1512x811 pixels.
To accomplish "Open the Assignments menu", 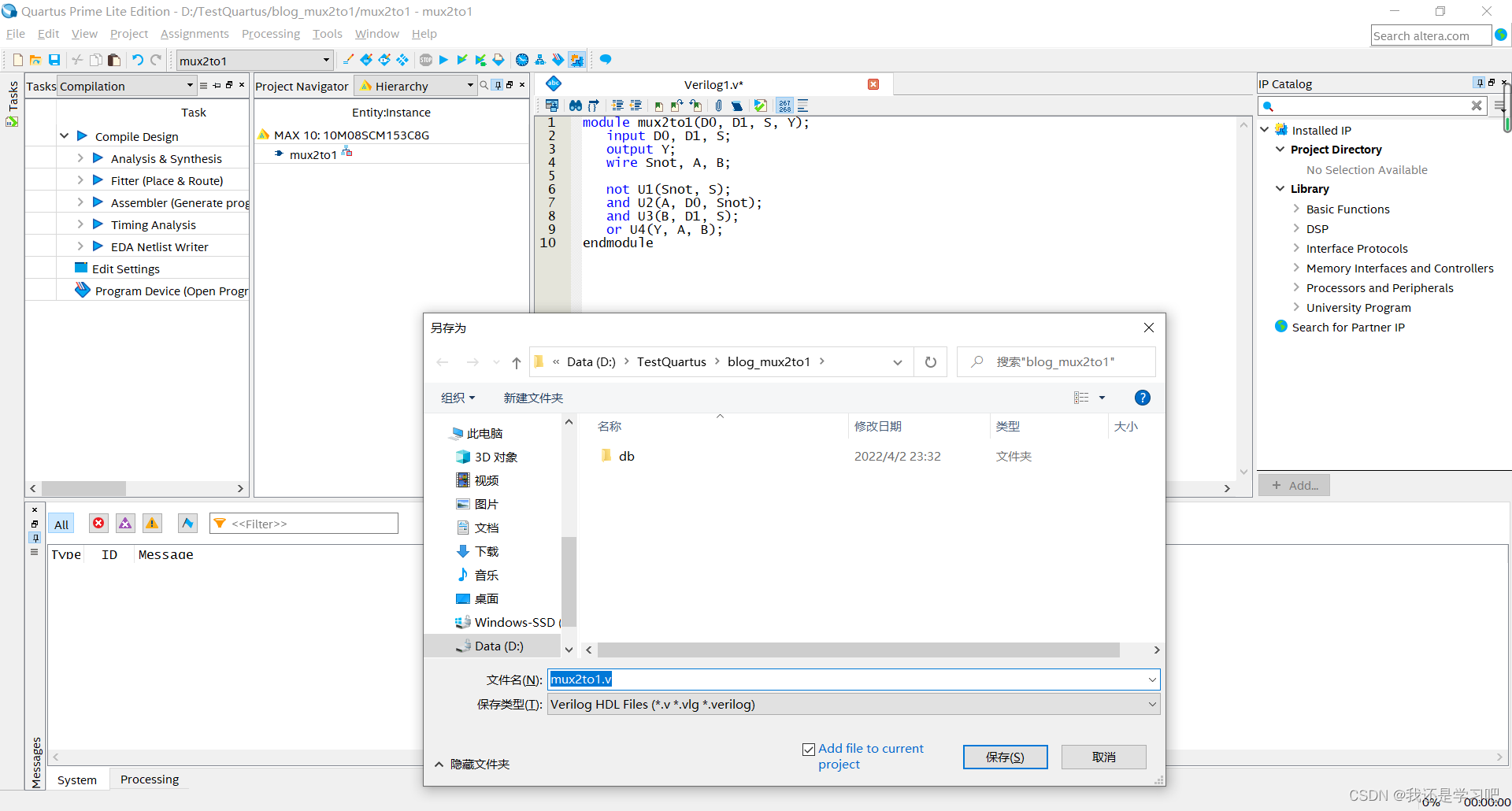I will (195, 34).
